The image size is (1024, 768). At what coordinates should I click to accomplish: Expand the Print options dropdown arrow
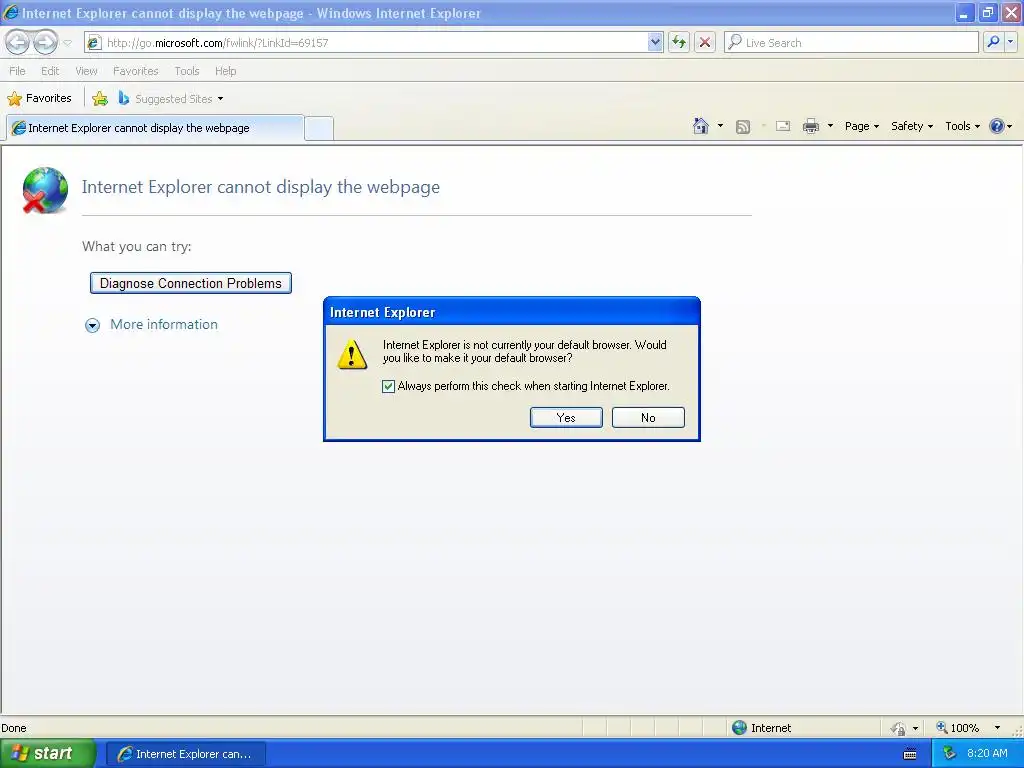(830, 126)
